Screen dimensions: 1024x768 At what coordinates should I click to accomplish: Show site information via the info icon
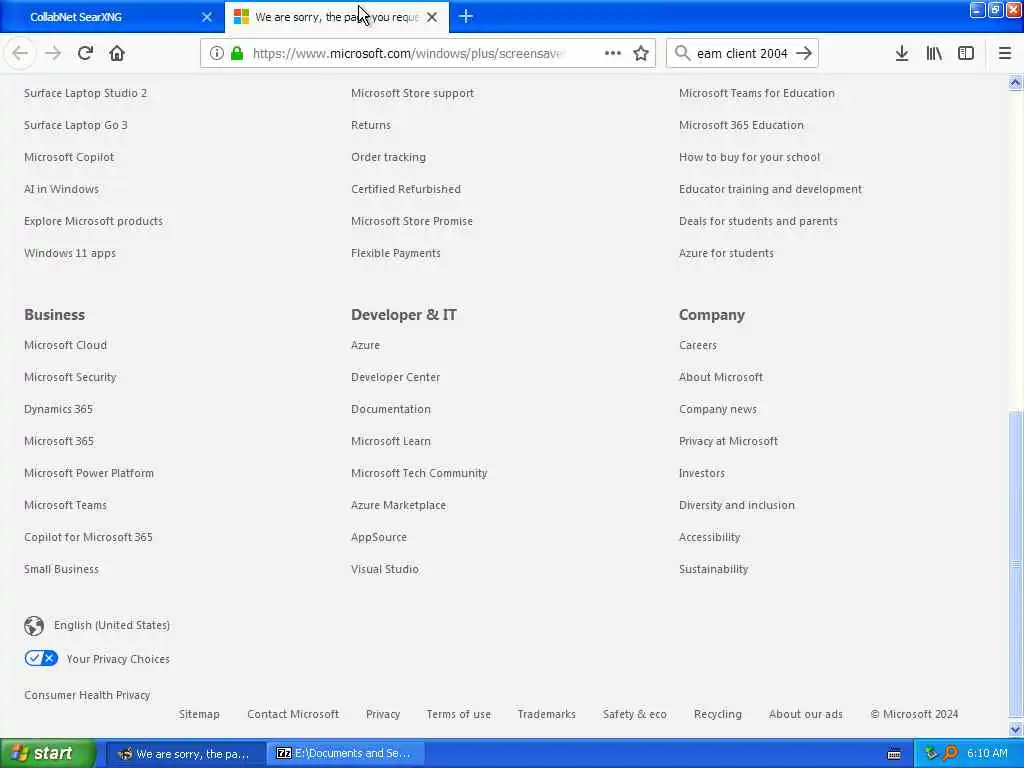coord(216,54)
